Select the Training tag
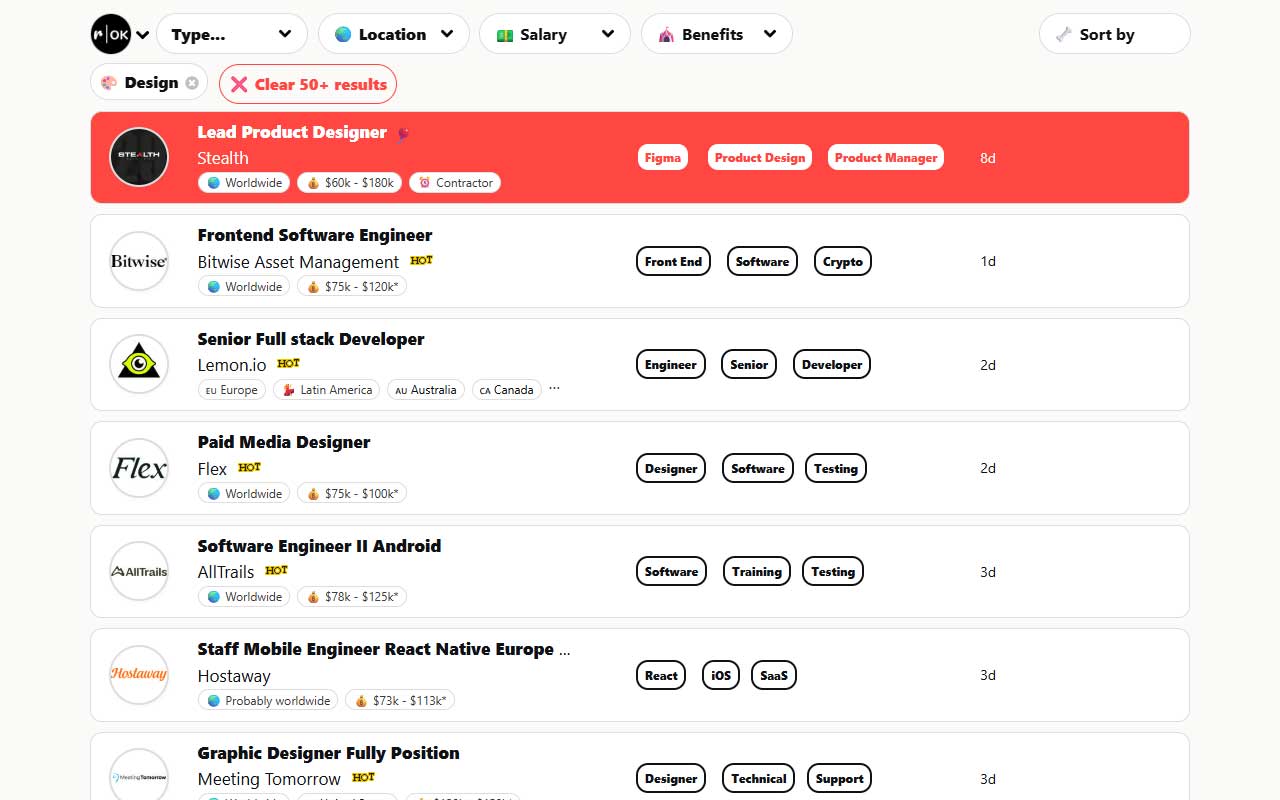Image resolution: width=1280 pixels, height=800 pixels. tap(756, 571)
